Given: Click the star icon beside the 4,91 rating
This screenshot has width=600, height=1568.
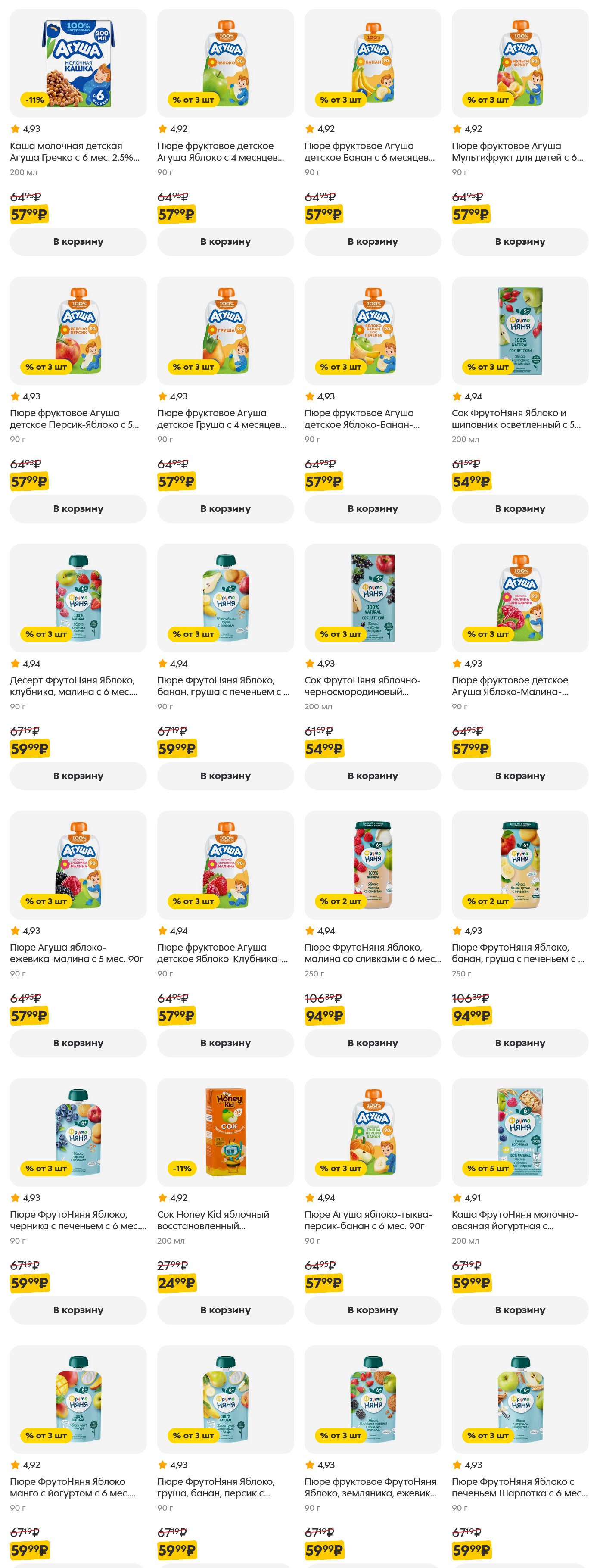Looking at the screenshot, I should (x=457, y=1197).
